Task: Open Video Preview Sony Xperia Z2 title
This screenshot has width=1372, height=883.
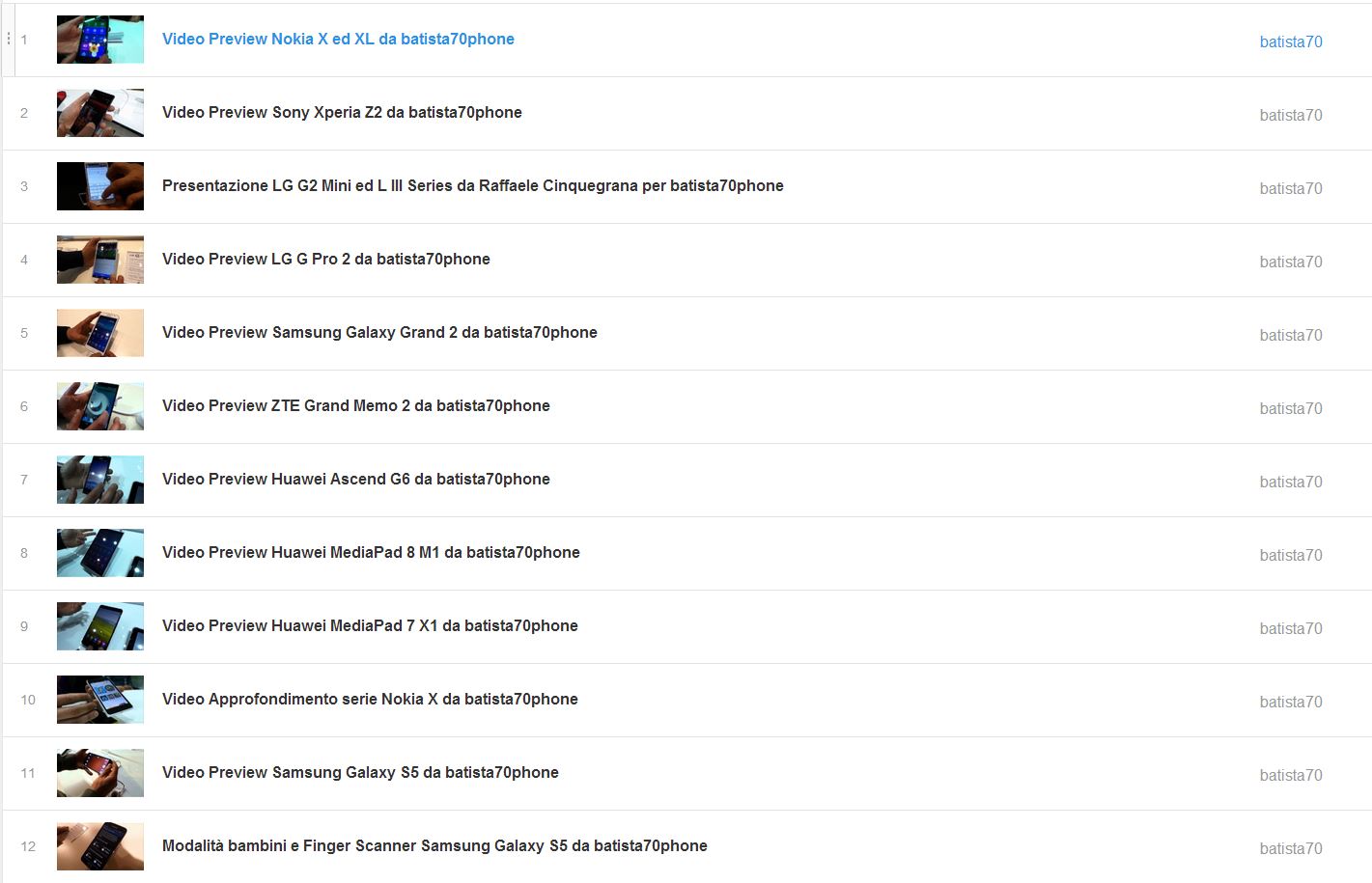Action: point(342,113)
